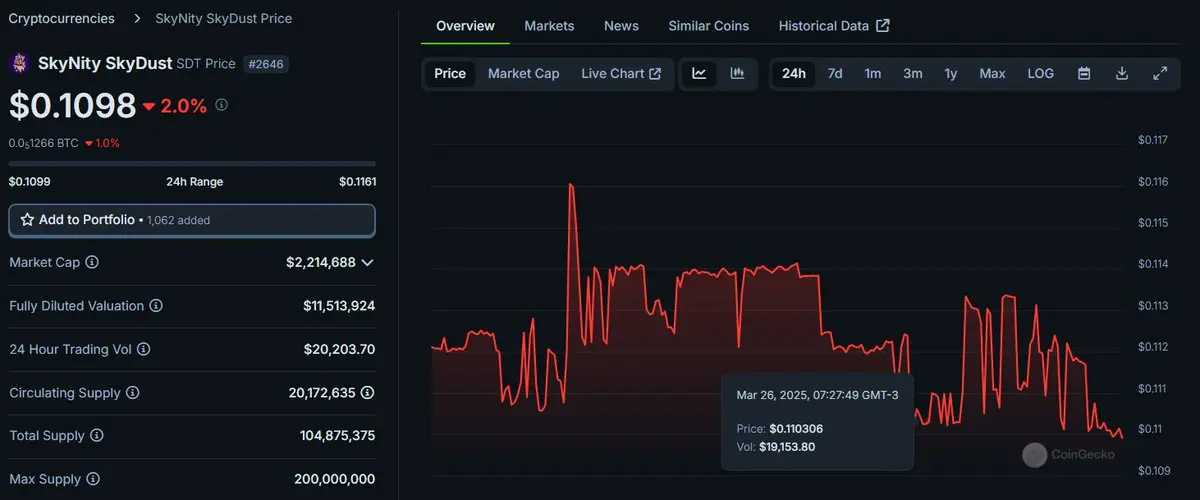Click the $0.116 y-axis label
Image resolution: width=1200 pixels, height=500 pixels.
1153,181
